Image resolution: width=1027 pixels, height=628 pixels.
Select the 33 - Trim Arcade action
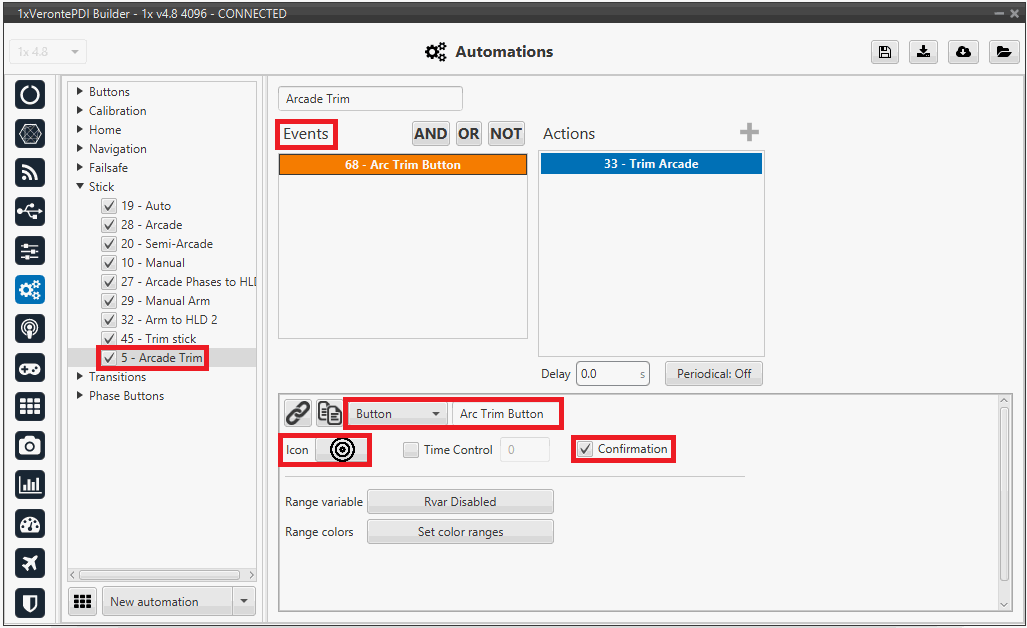[651, 164]
